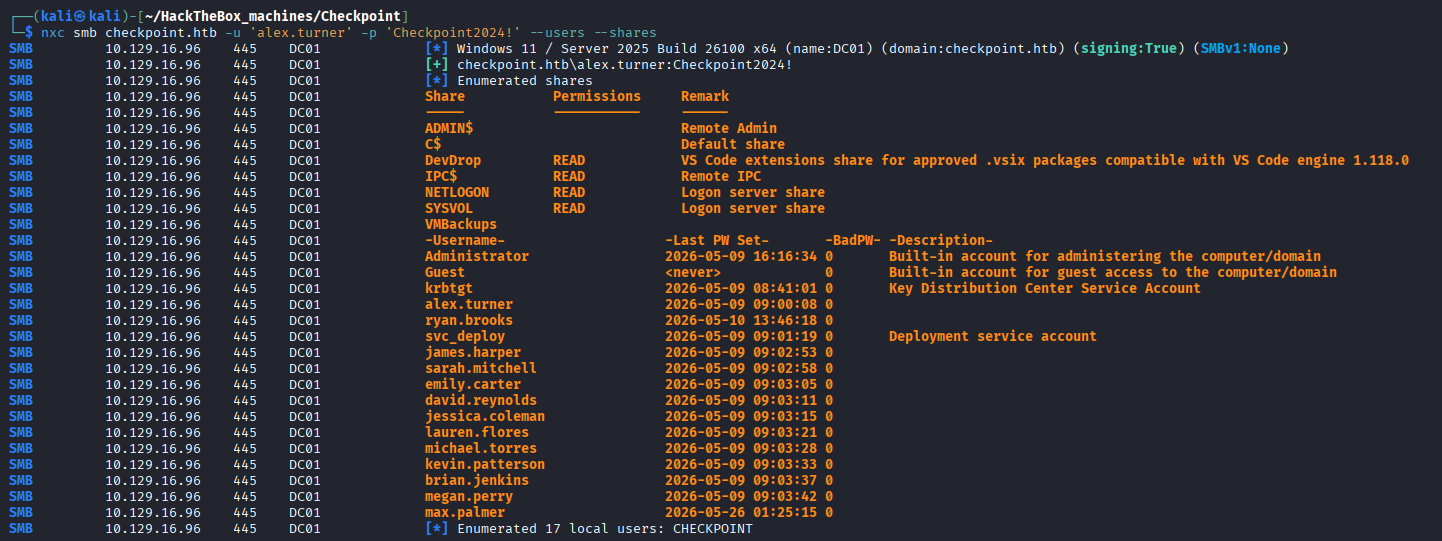
Task: Click the kevin.patterson username
Action: (485, 464)
